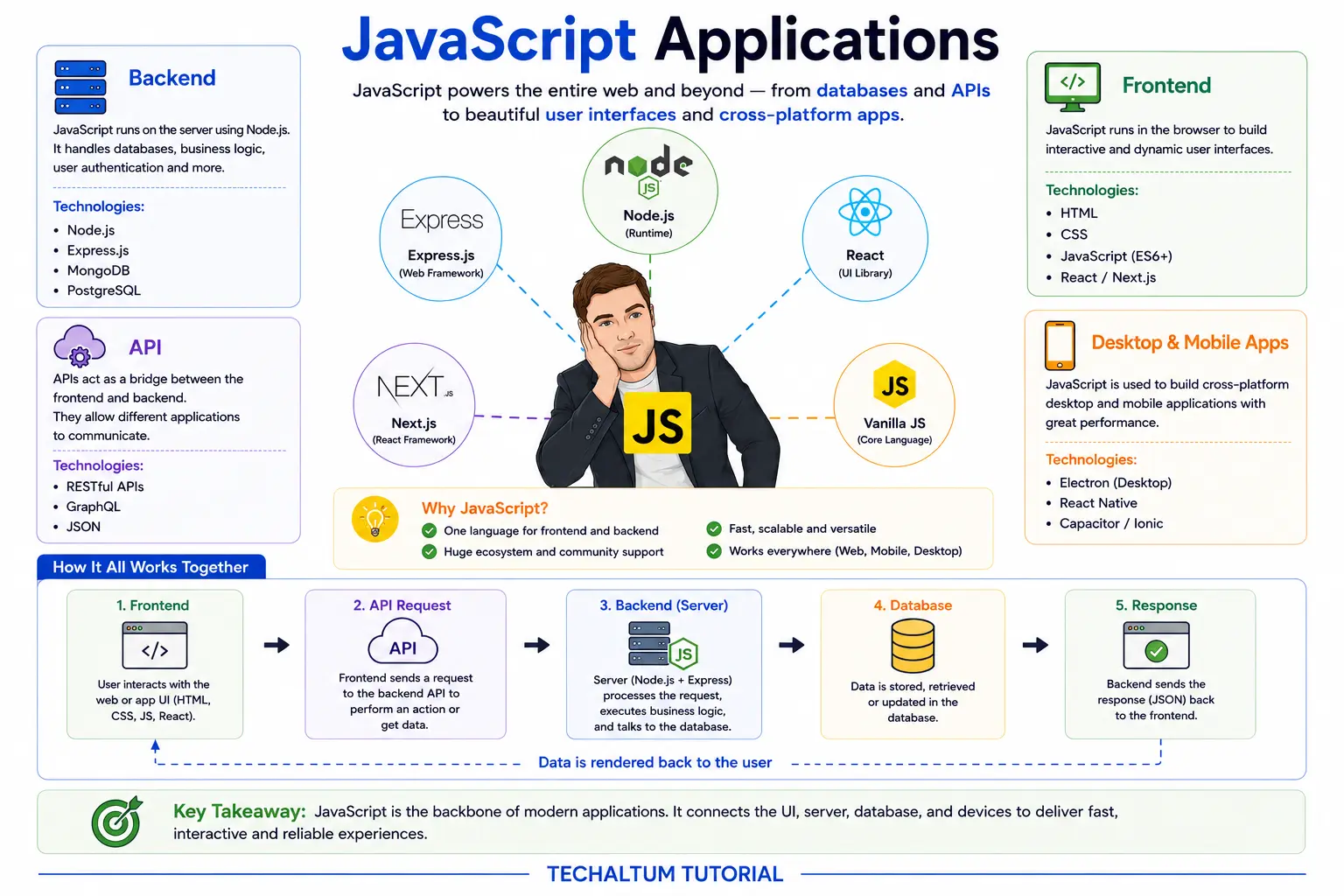Viewport: 1344px width, 896px height.
Task: Click RESTful APIs in API technologies
Action: coord(105,486)
